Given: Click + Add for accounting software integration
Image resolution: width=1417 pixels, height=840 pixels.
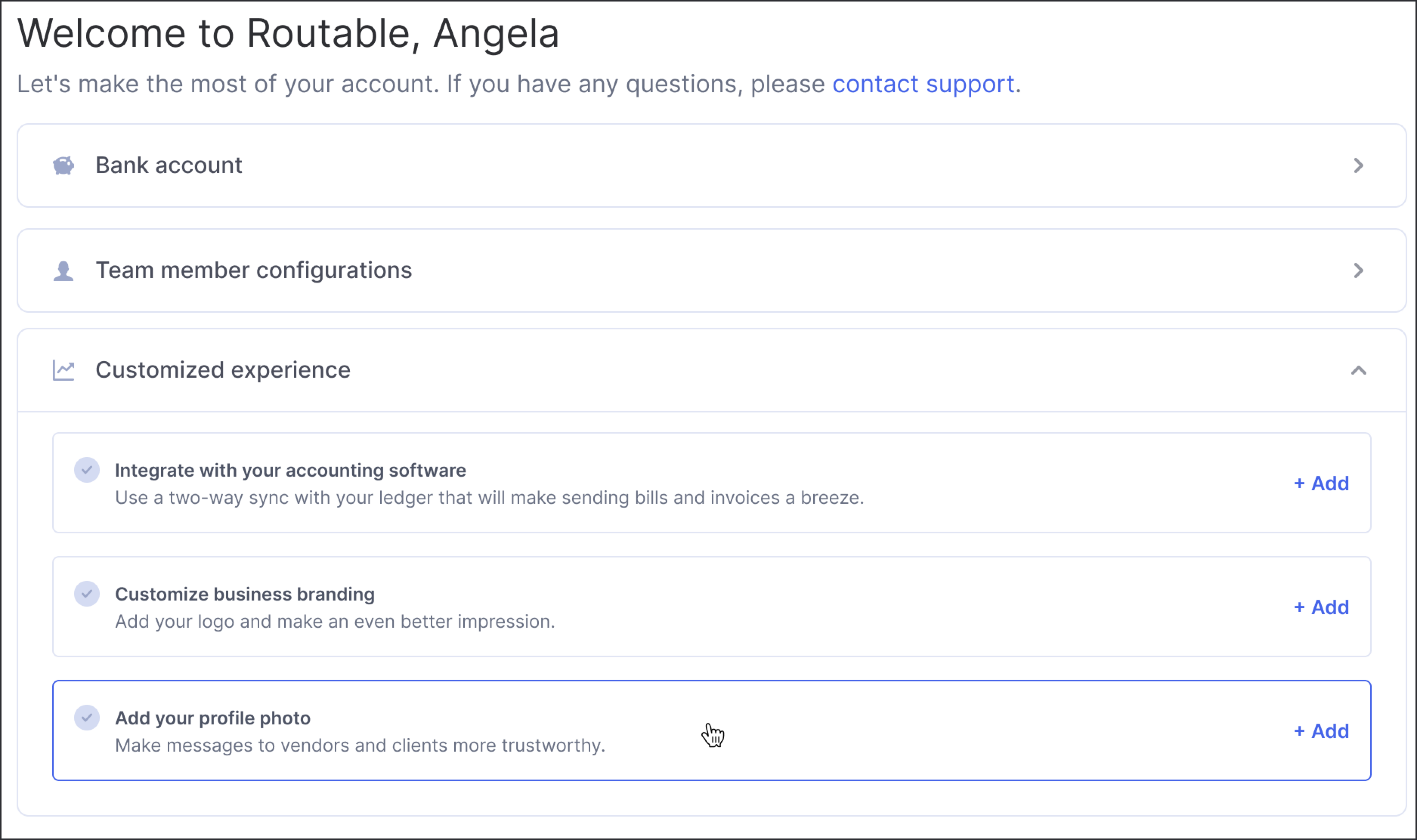Looking at the screenshot, I should click(1321, 483).
